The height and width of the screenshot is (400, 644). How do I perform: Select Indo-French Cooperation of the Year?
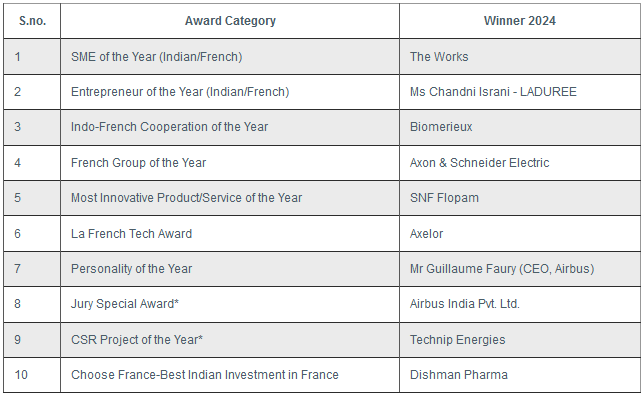169,127
